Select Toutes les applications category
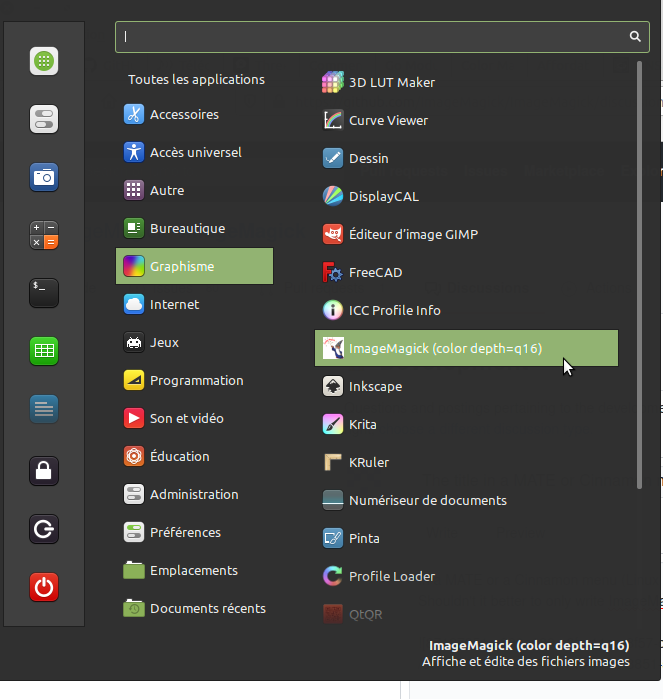 point(194,79)
